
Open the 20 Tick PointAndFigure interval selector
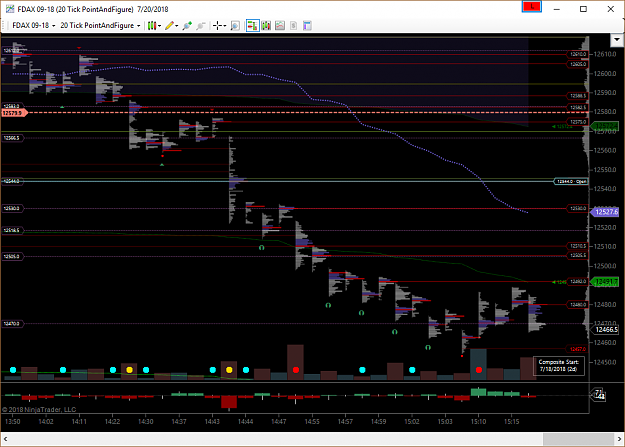pos(100,26)
